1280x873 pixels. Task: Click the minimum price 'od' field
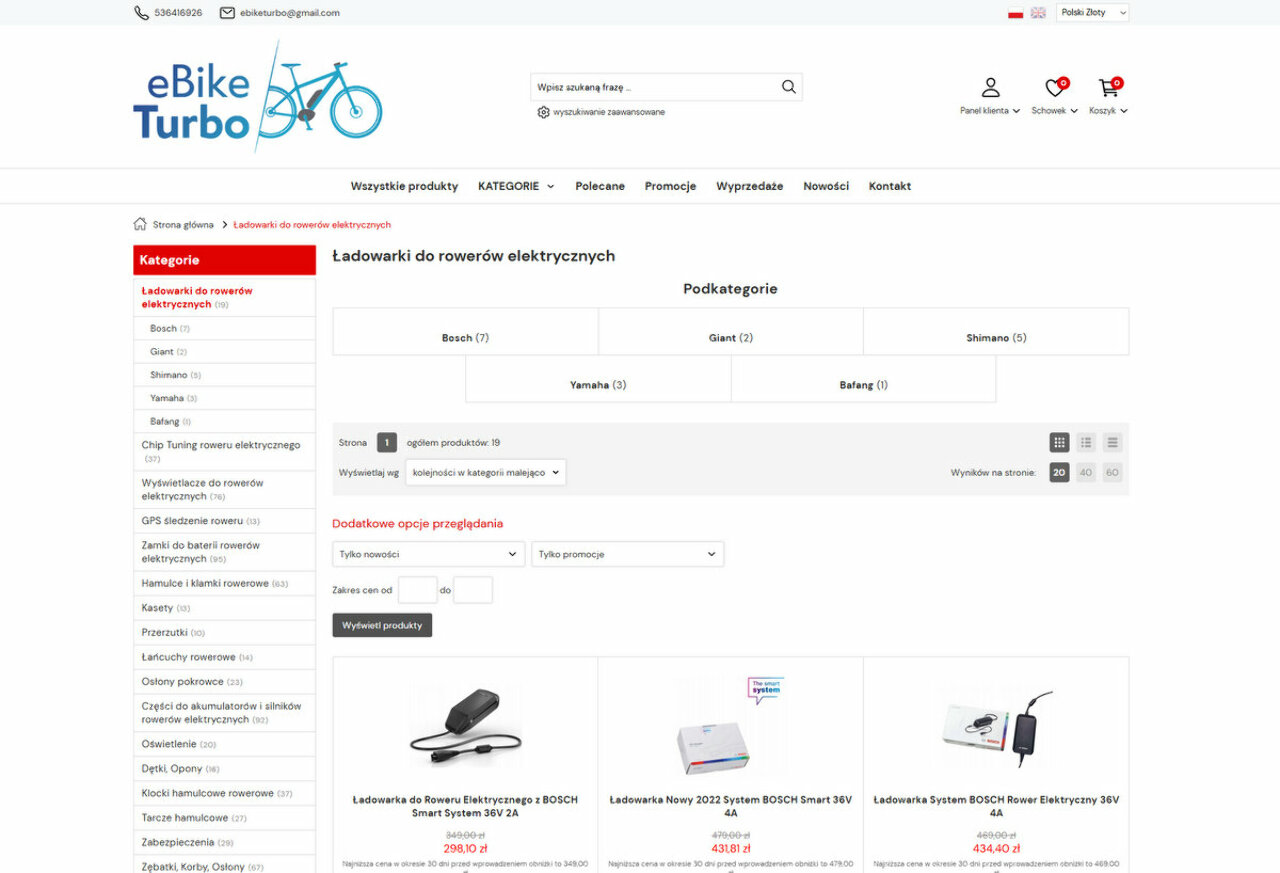tap(417, 590)
